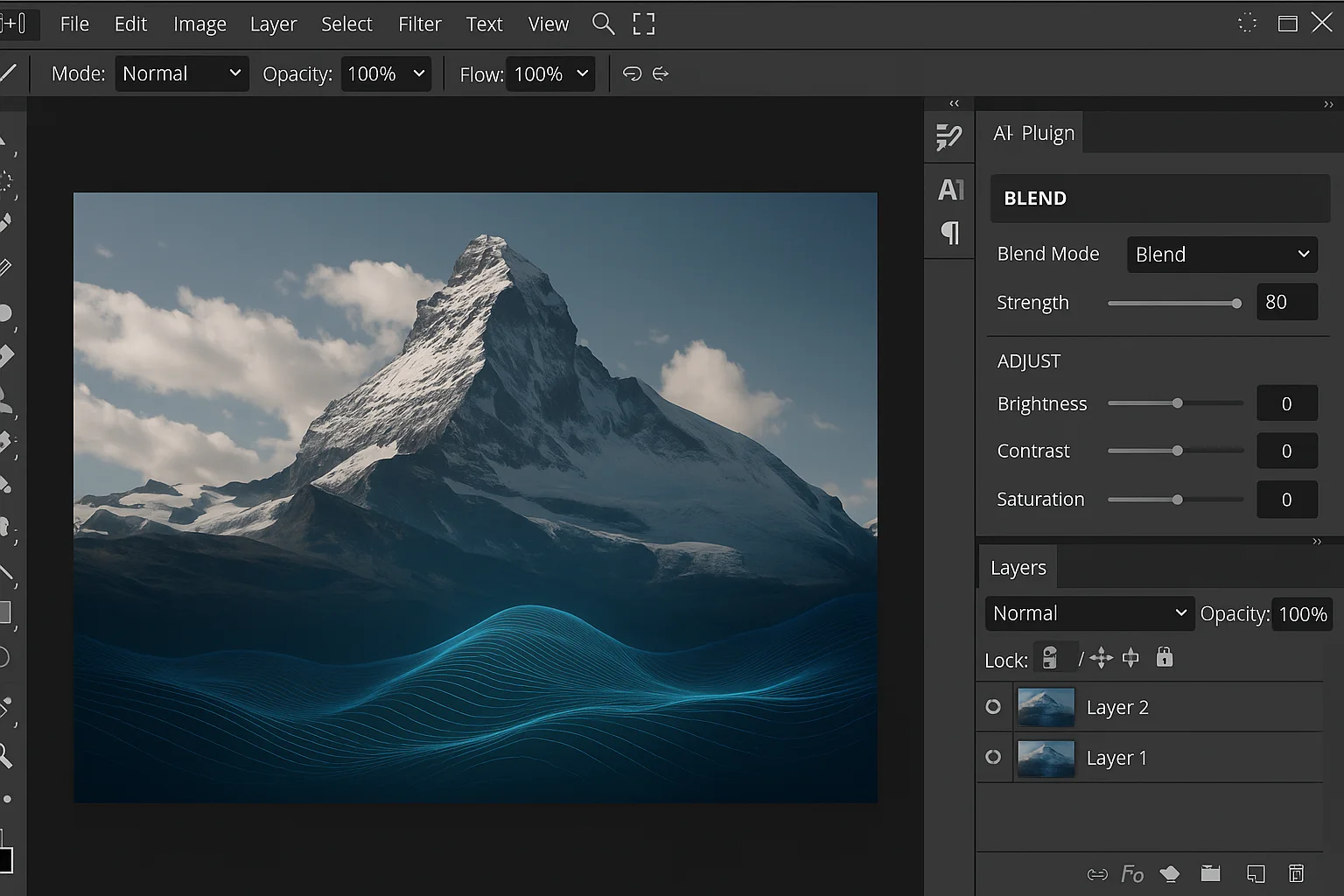Open the Layer menu

274,24
